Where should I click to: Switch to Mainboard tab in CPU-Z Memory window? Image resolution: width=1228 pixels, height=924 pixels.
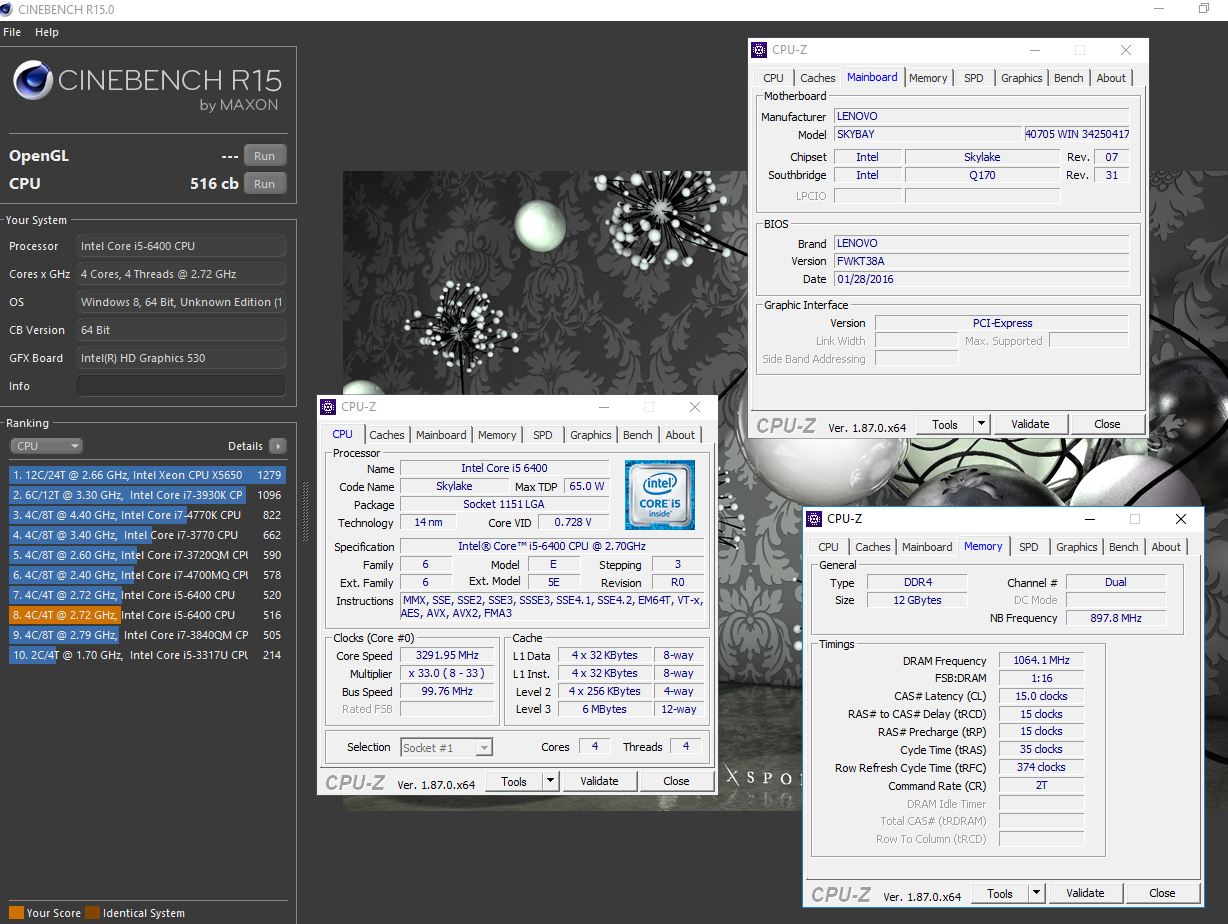pyautogui.click(x=927, y=547)
